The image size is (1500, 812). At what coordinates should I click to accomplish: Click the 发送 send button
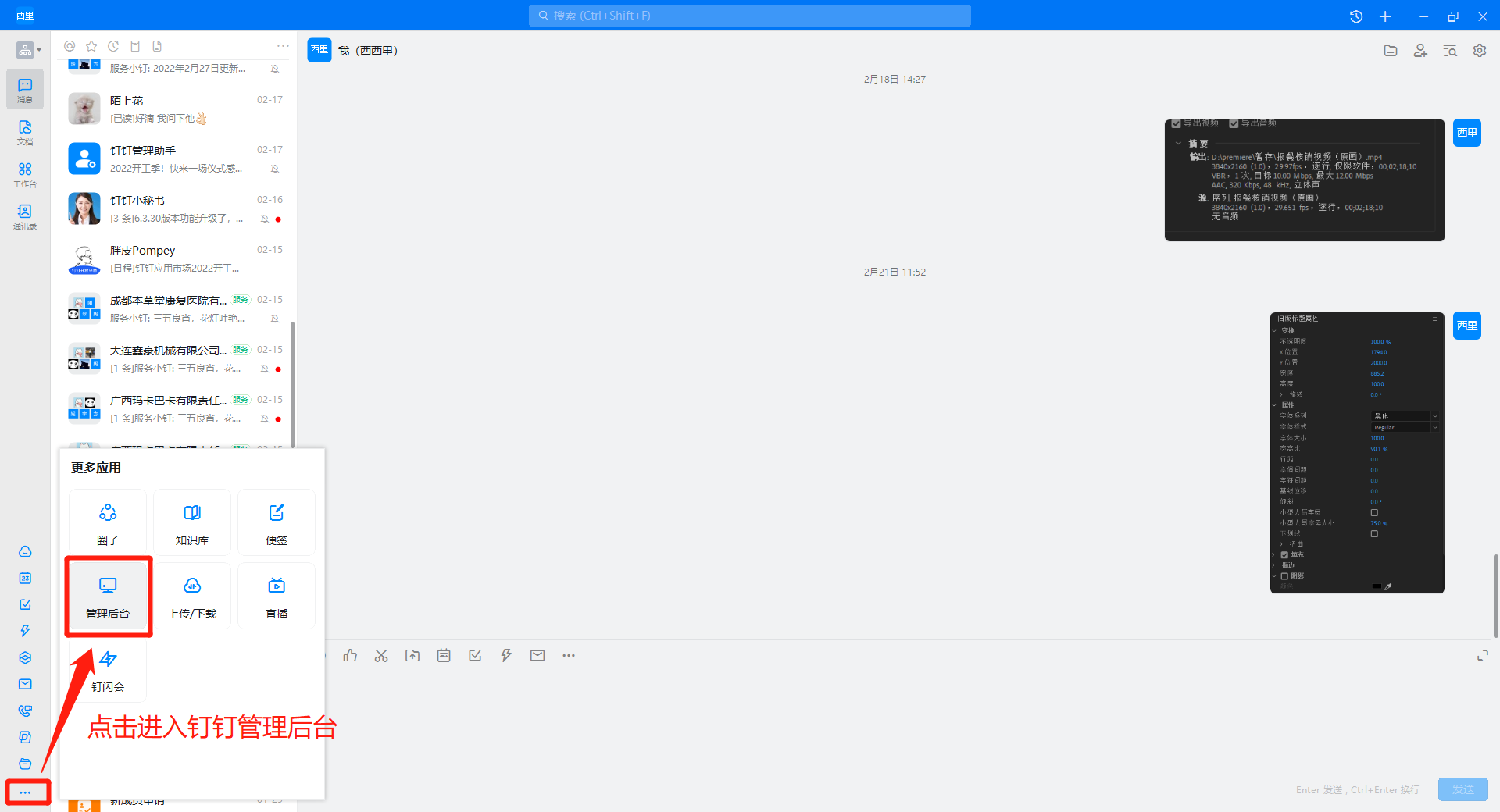click(x=1462, y=789)
